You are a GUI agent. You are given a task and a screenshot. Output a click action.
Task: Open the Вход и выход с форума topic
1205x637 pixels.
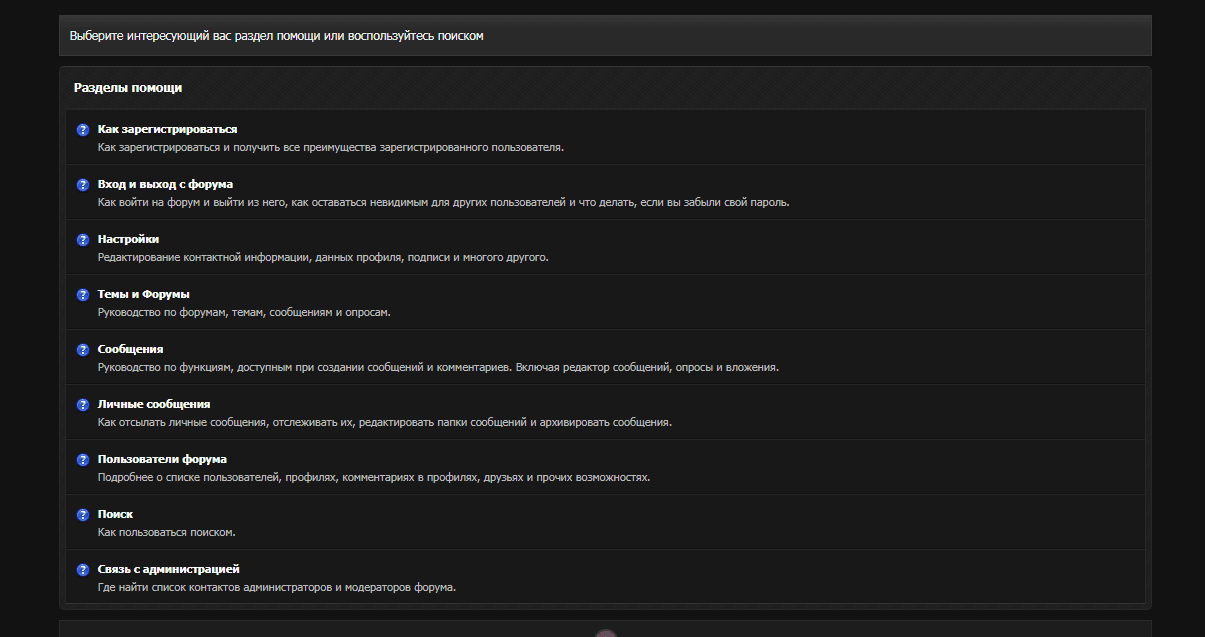click(165, 184)
